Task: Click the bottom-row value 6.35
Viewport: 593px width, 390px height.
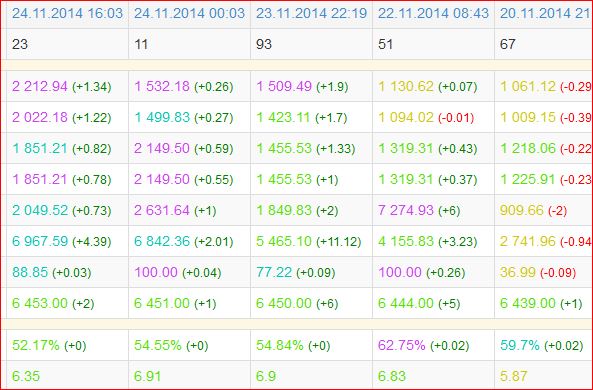Action: pyautogui.click(x=26, y=376)
